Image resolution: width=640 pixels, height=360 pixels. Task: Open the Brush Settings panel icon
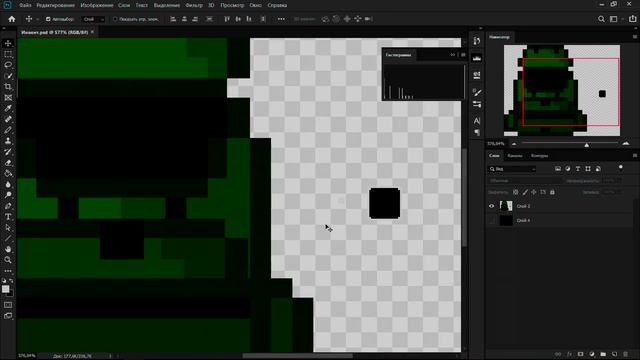[x=477, y=93]
